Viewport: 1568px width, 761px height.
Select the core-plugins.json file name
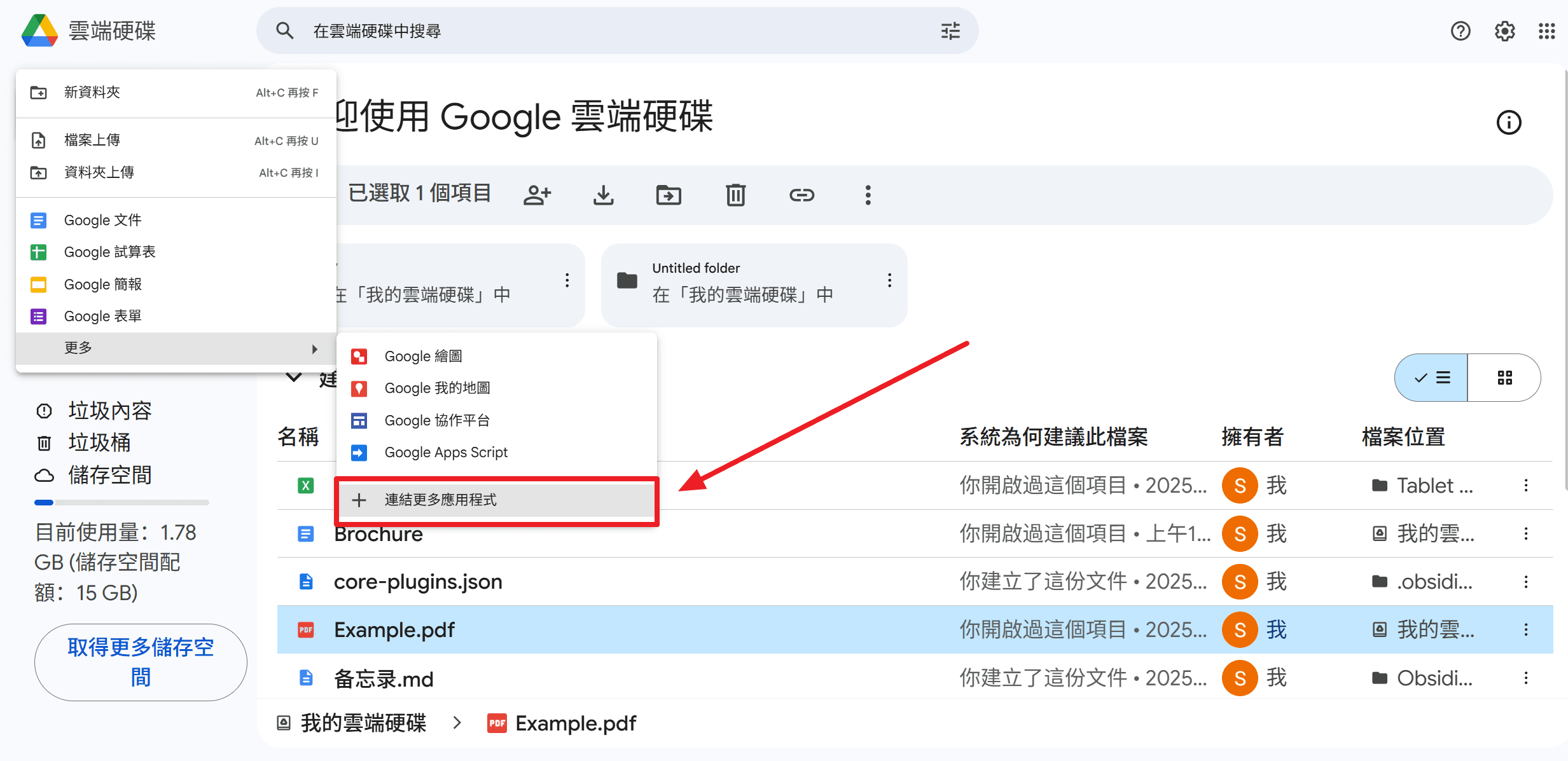click(418, 582)
